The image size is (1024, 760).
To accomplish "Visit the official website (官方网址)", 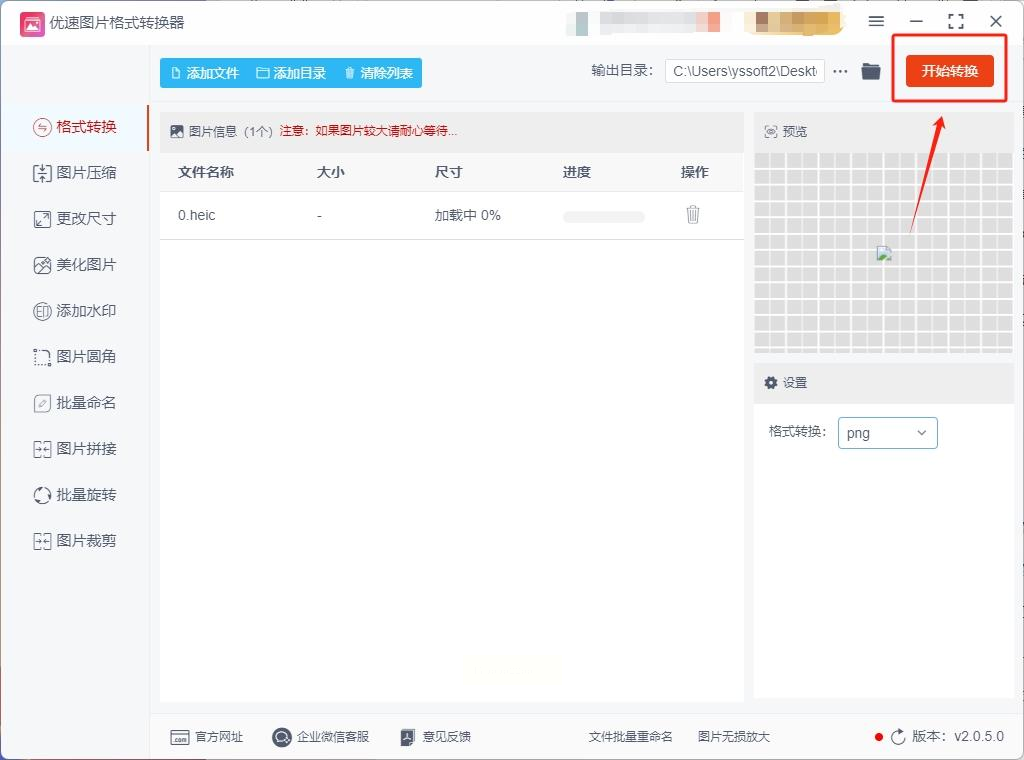I will [x=206, y=736].
